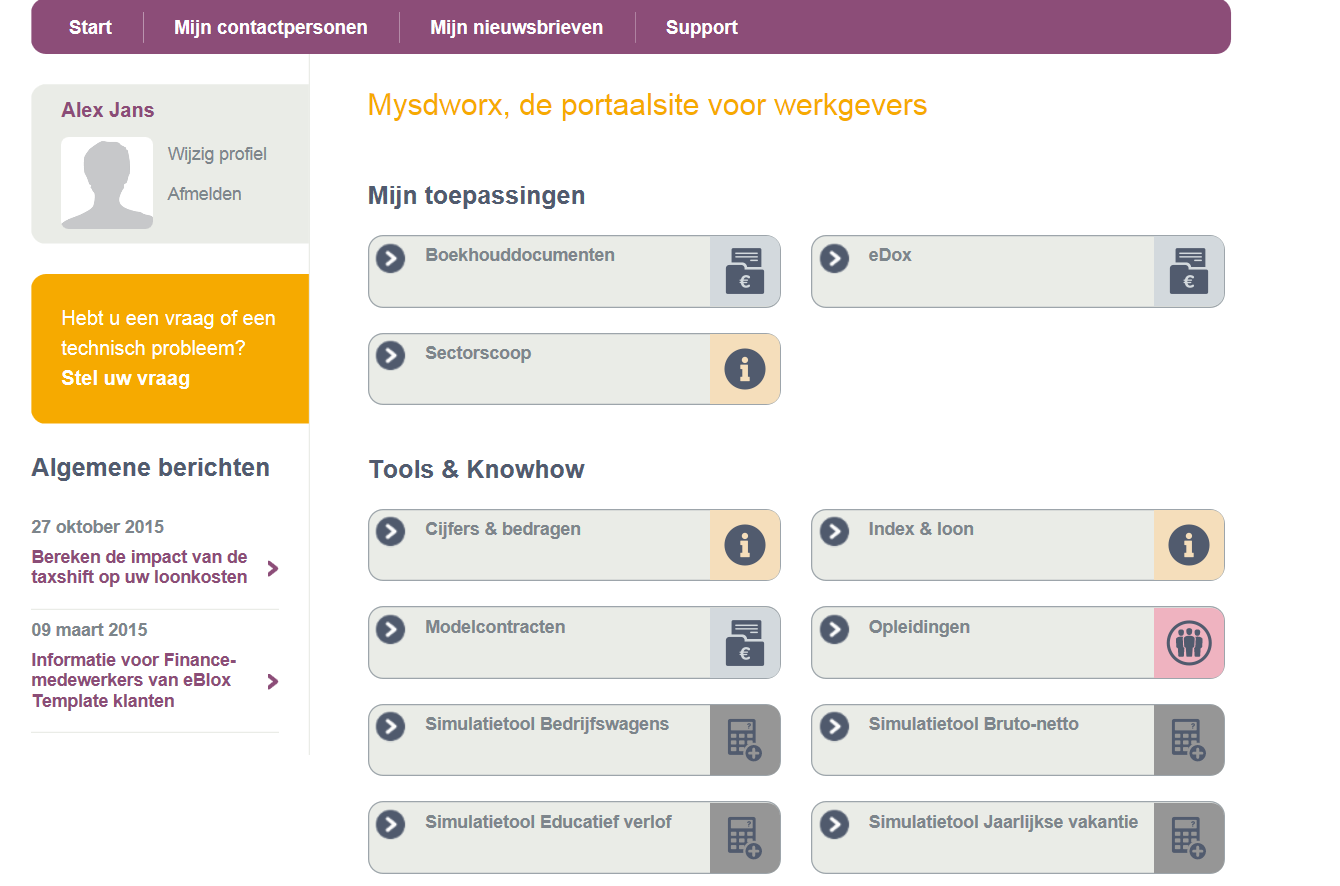Click the Mysdworx portaalsite page title

tap(647, 105)
